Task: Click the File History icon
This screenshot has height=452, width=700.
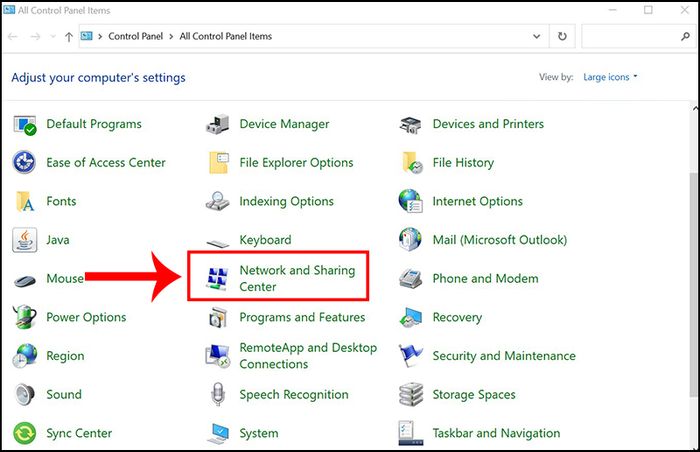Action: pyautogui.click(x=412, y=163)
